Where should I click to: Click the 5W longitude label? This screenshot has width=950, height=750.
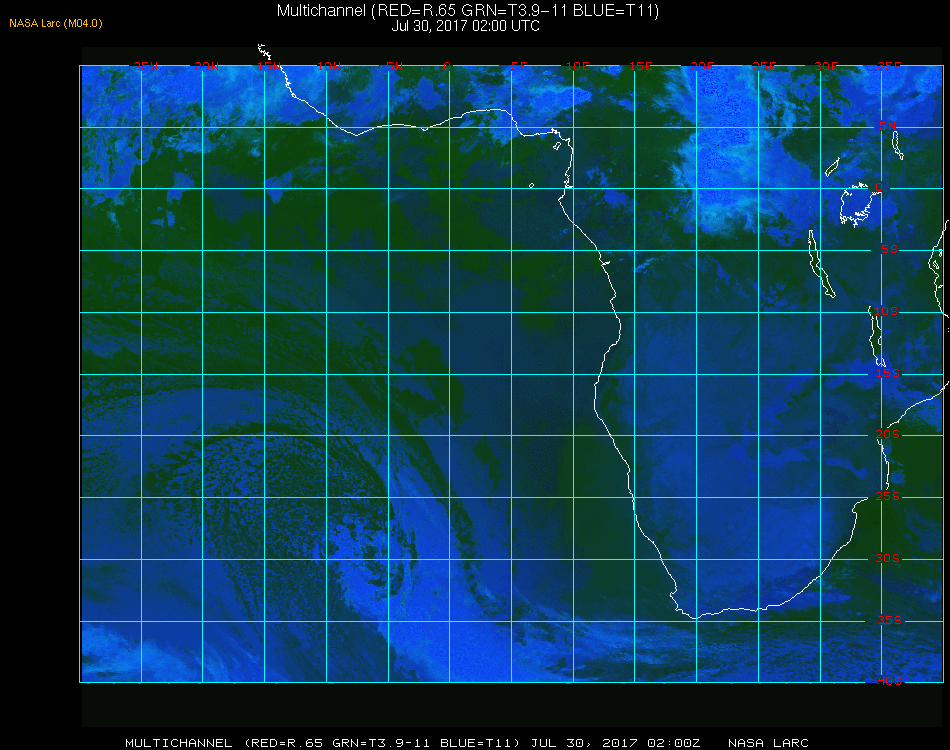[394, 66]
